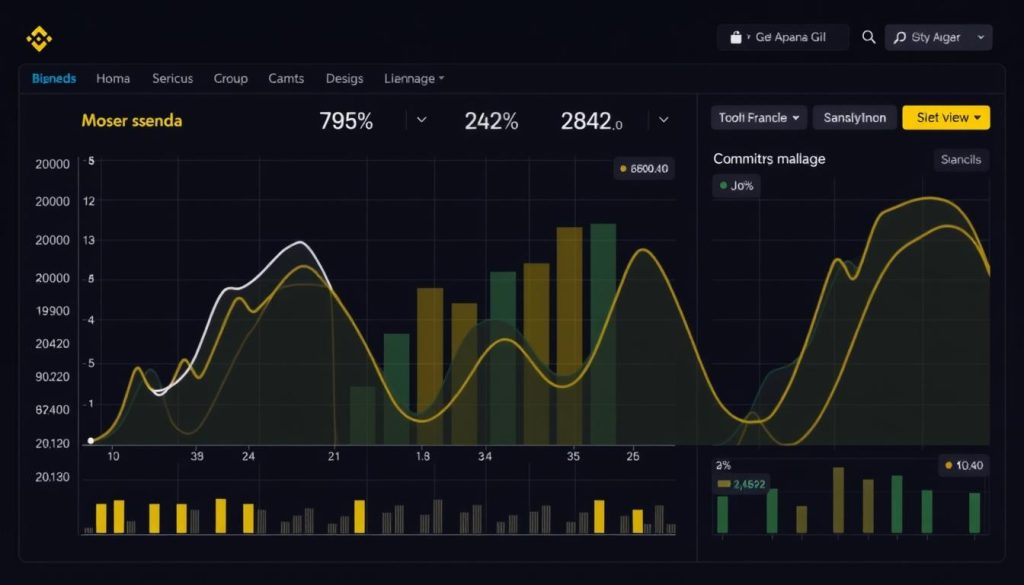
Task: Click the 2,4592 legend label
Action: 741,484
